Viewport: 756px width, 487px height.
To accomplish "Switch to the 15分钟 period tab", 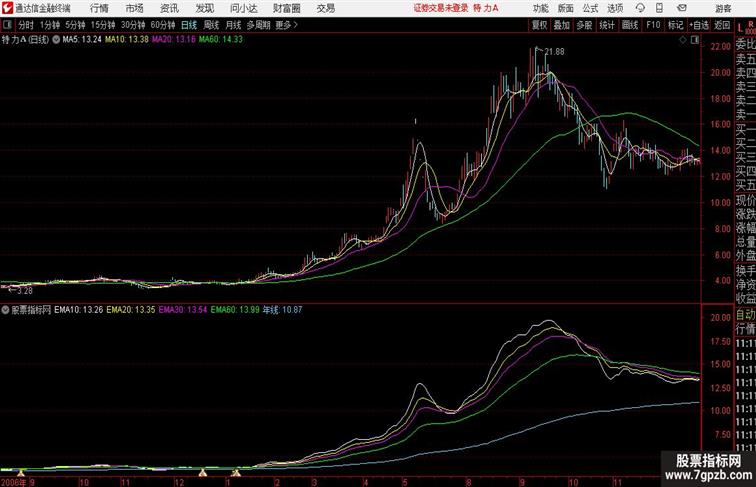I will [x=103, y=25].
